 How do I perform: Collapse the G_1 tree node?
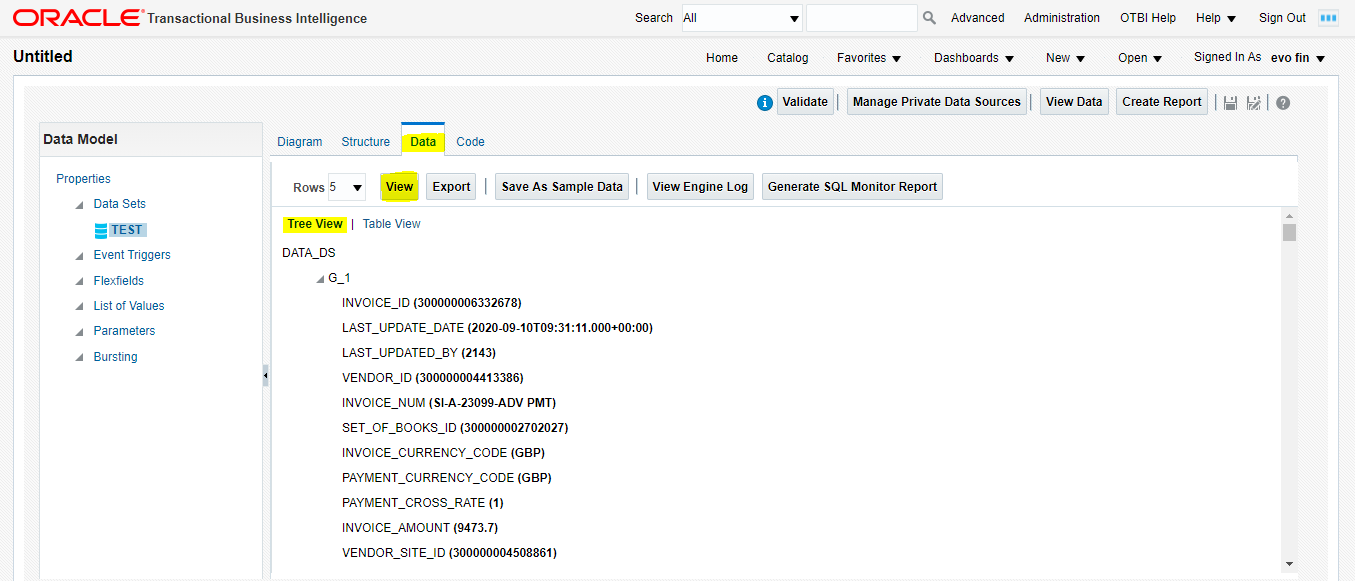point(320,277)
